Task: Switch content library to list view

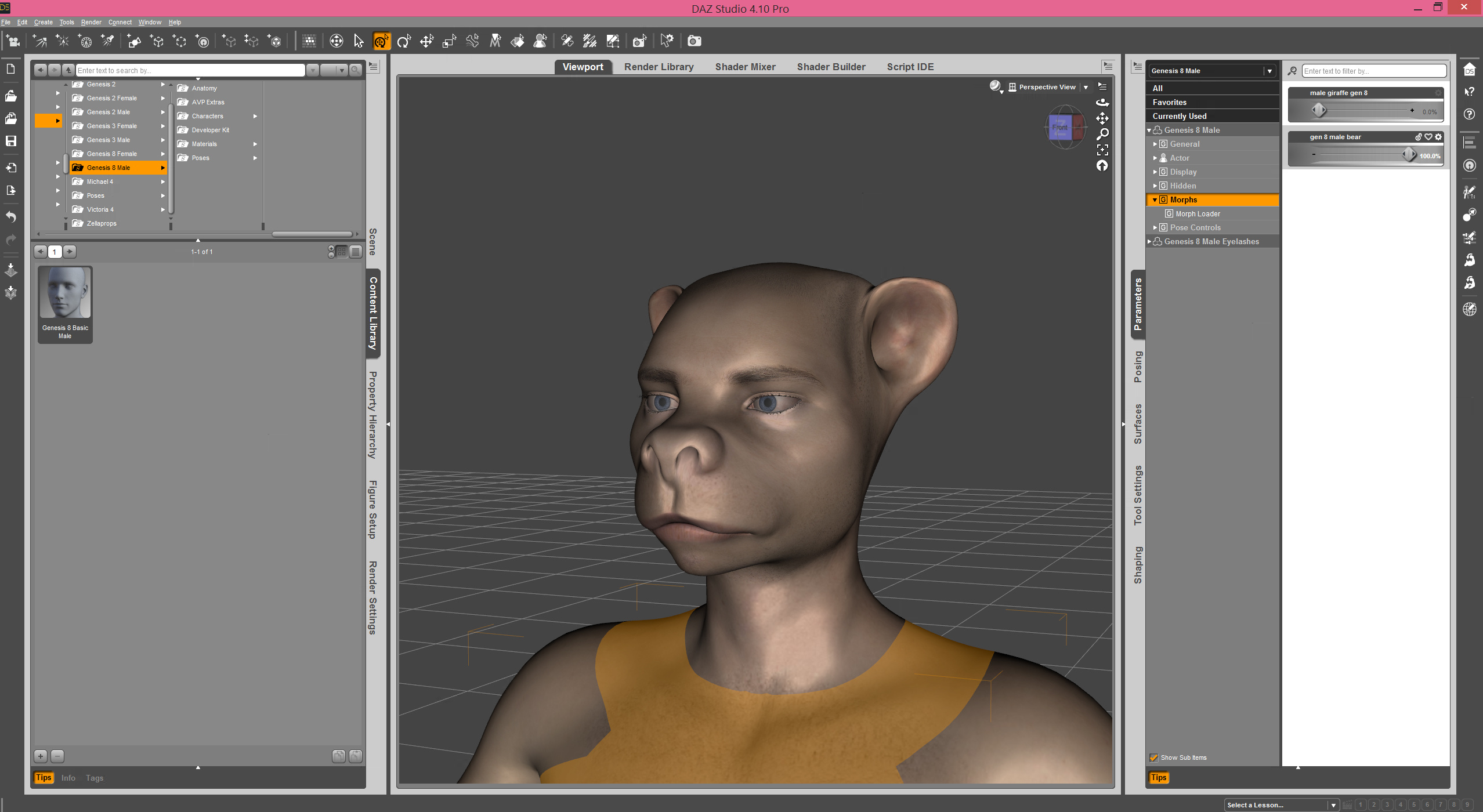Action: click(356, 252)
